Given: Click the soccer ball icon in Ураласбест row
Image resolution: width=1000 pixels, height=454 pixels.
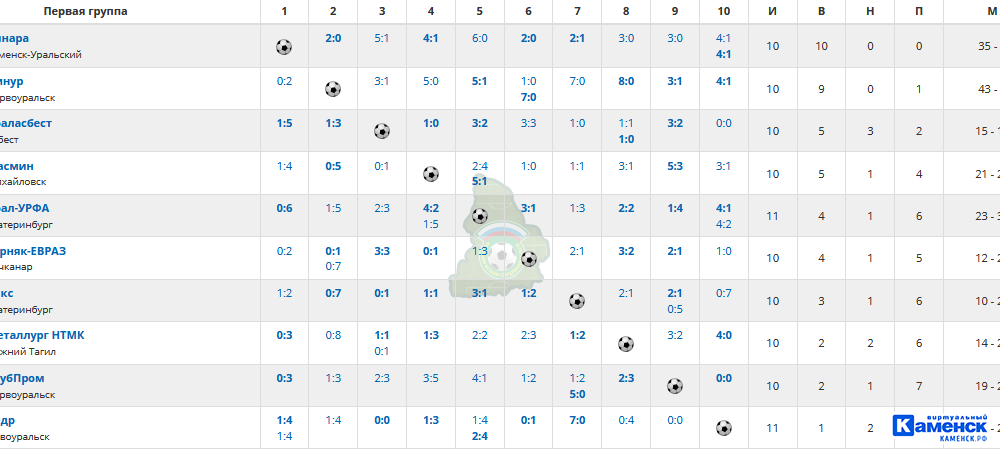Looking at the screenshot, I should tap(381, 131).
